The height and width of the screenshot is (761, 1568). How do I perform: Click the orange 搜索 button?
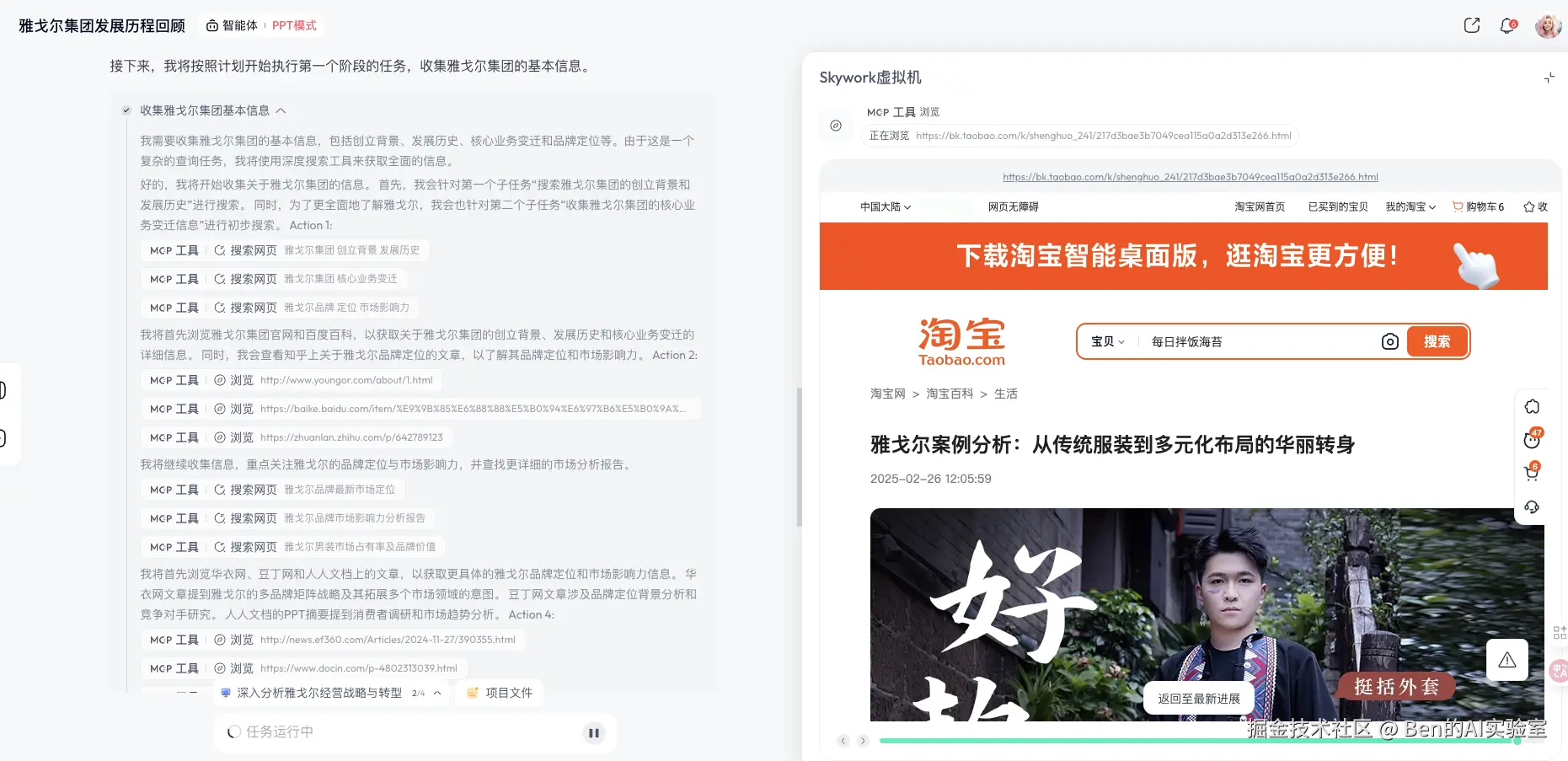tap(1437, 341)
